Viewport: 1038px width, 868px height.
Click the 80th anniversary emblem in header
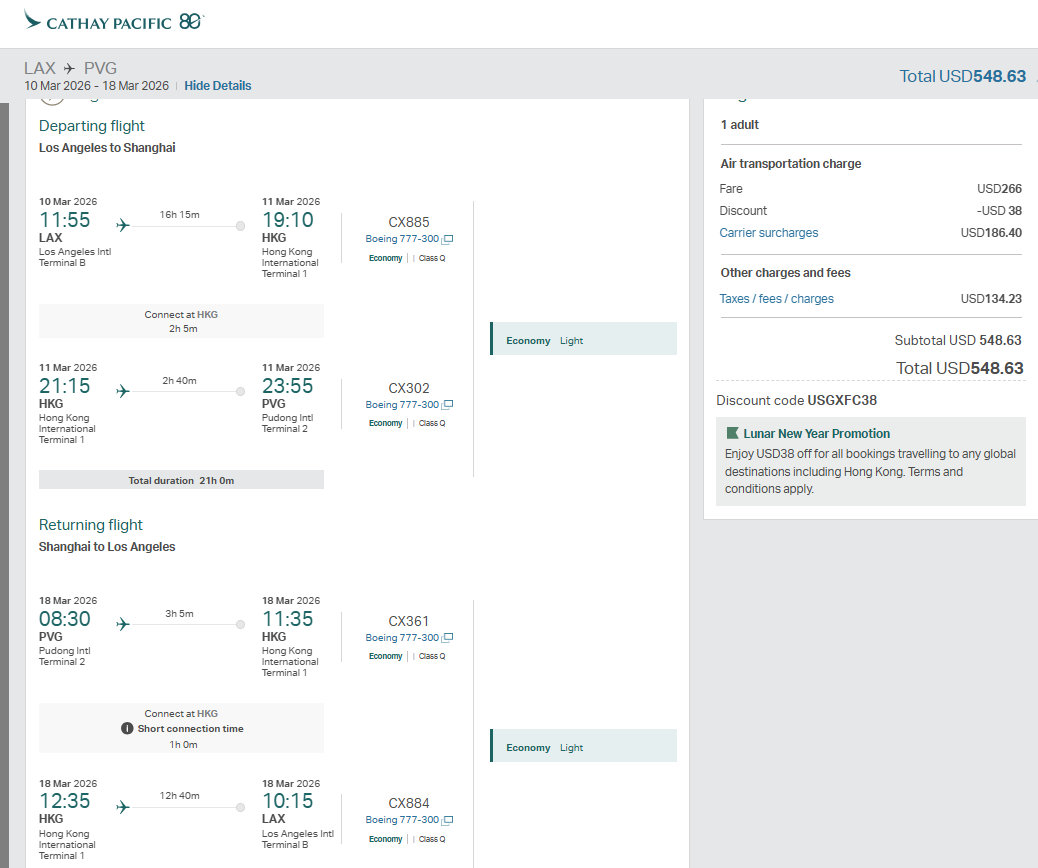[x=190, y=21]
